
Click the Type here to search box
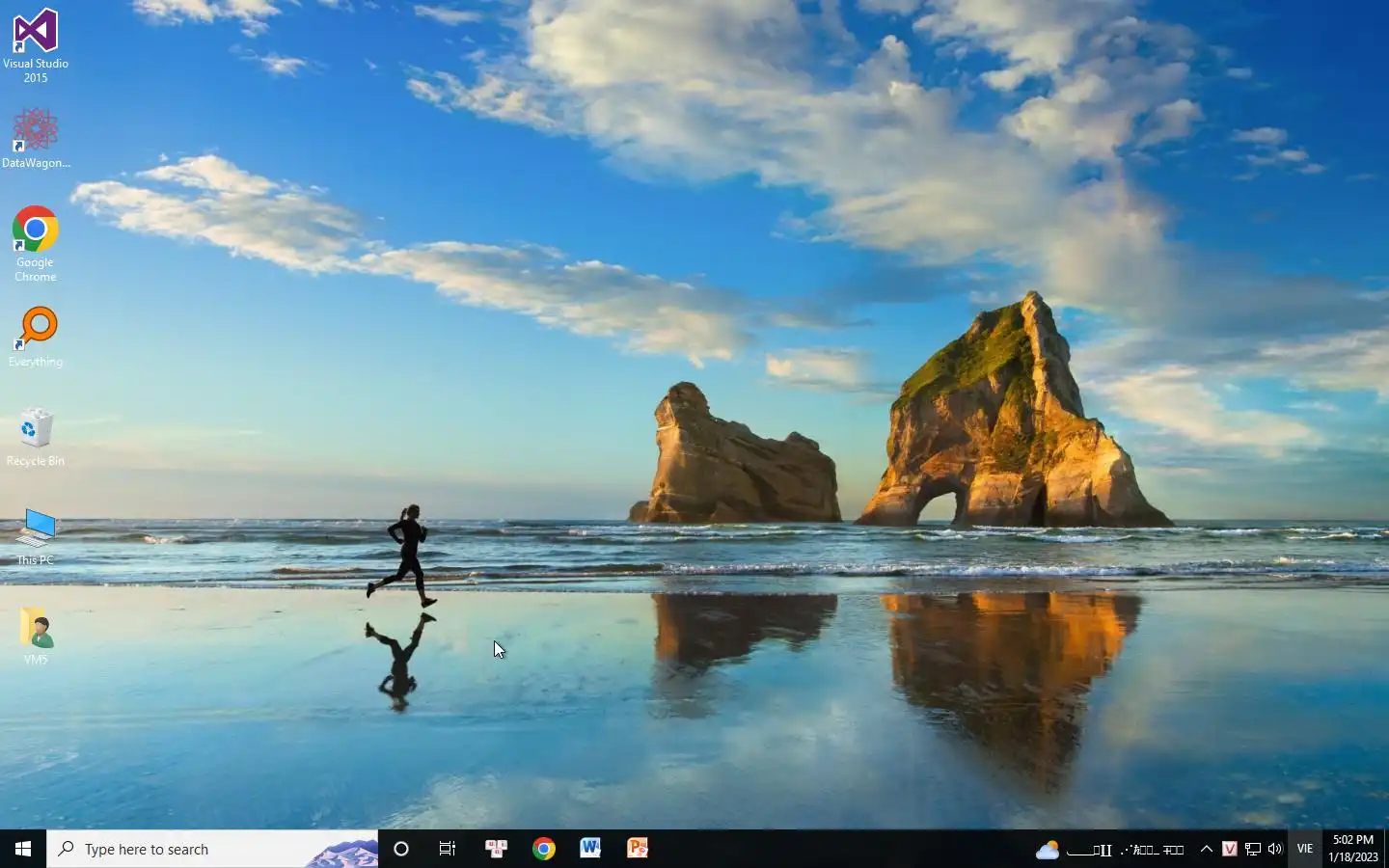click(x=212, y=849)
